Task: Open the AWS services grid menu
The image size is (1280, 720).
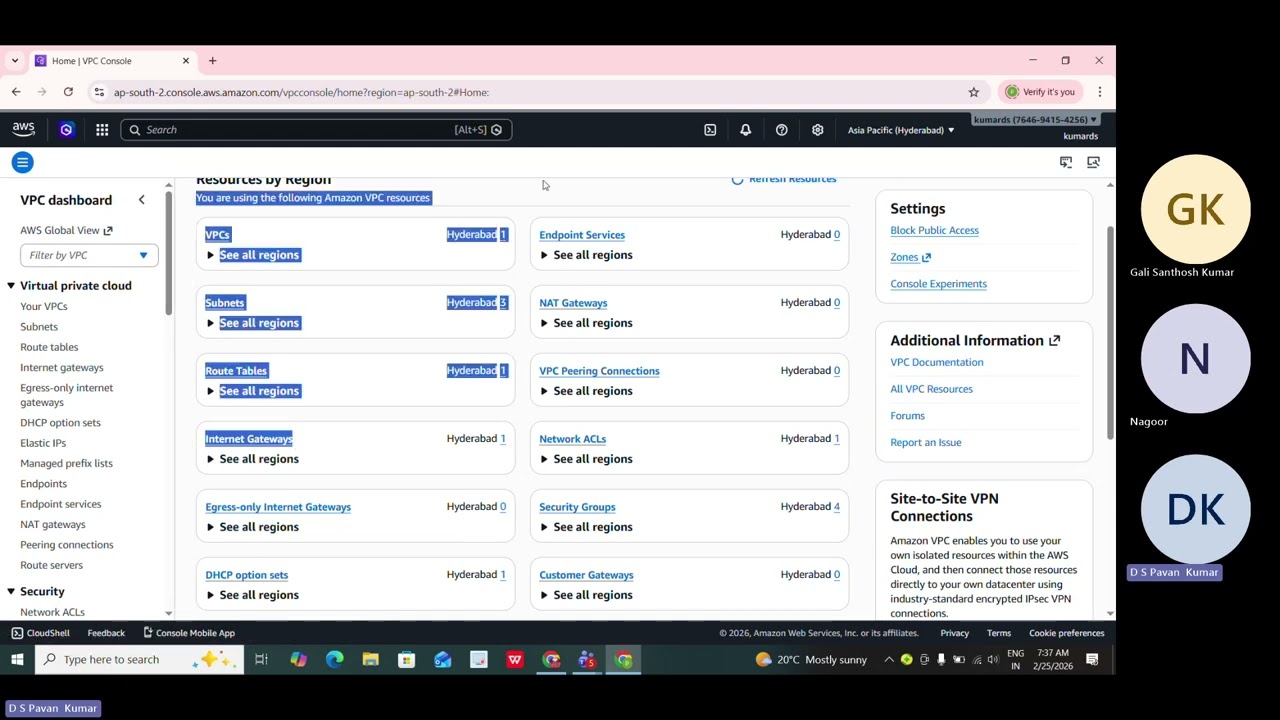Action: 102,129
